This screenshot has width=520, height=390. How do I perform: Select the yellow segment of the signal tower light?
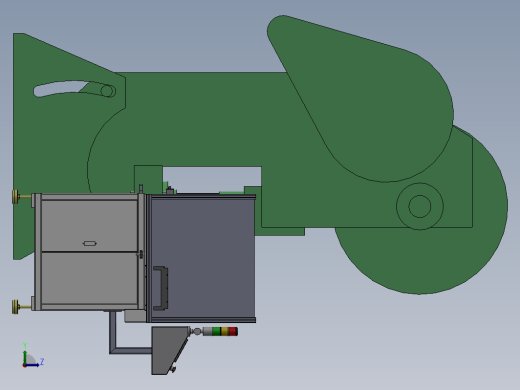pyautogui.click(x=224, y=331)
